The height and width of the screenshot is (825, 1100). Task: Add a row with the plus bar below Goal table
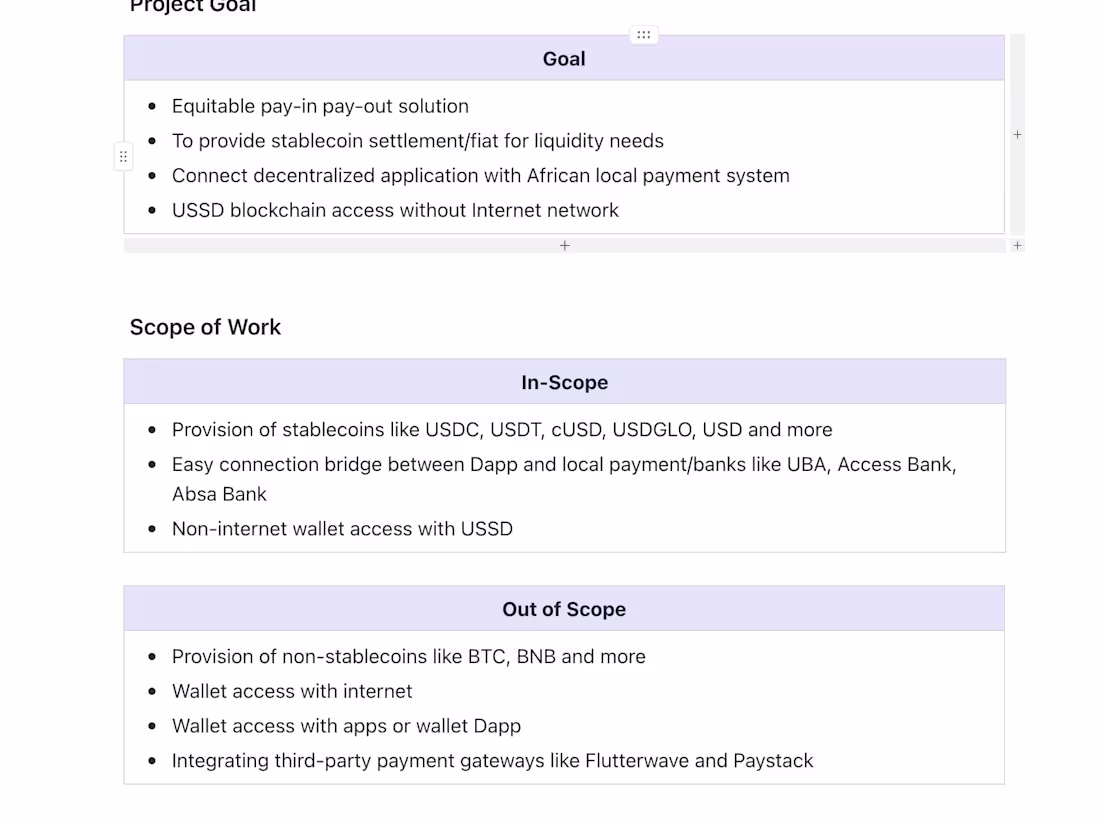(x=564, y=245)
